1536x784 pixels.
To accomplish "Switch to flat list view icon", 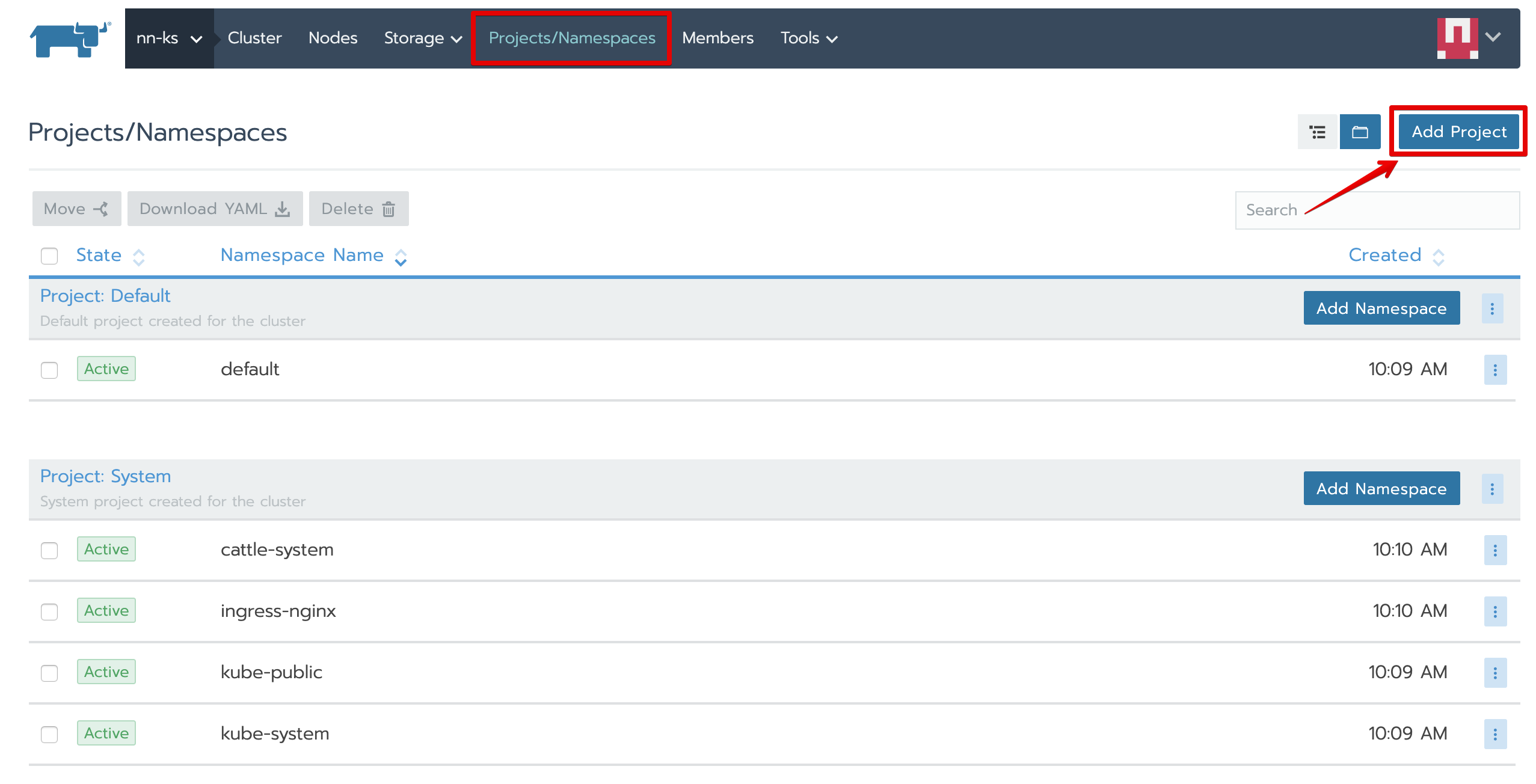I will tap(1317, 132).
